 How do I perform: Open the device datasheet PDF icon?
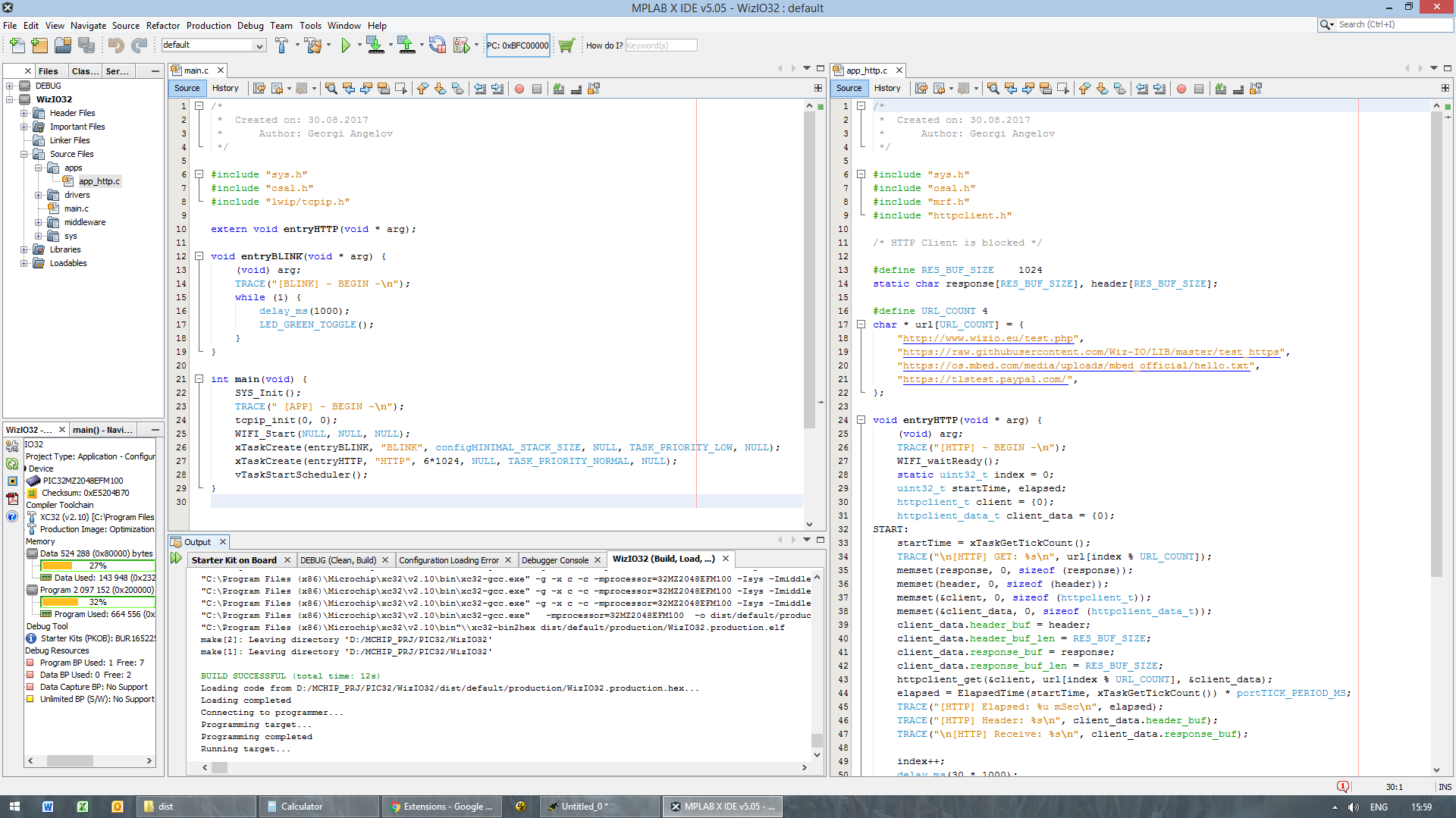[12, 499]
